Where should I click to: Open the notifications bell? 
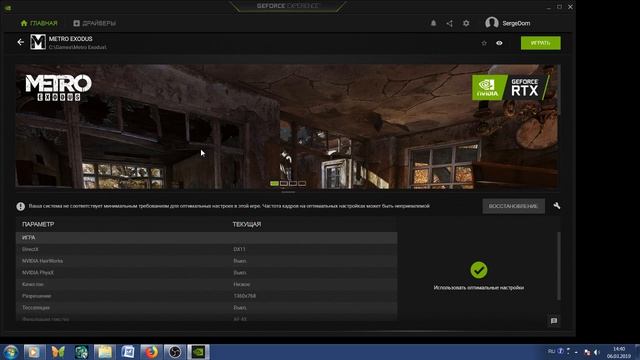coord(433,23)
